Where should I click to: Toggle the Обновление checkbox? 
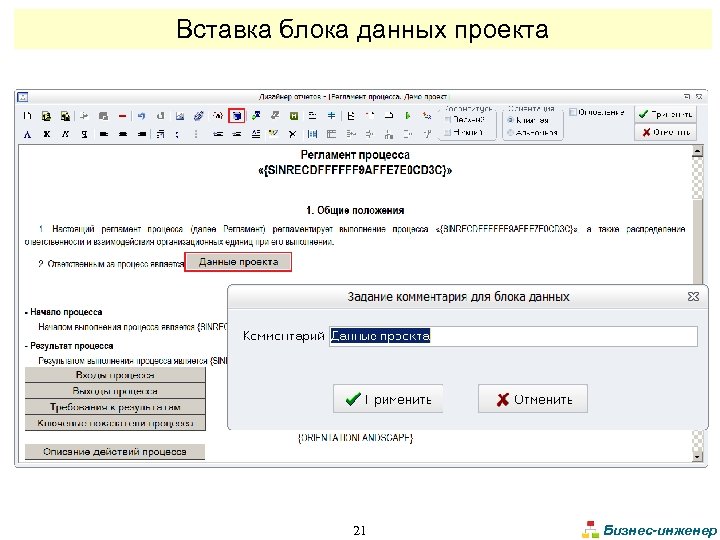[573, 112]
